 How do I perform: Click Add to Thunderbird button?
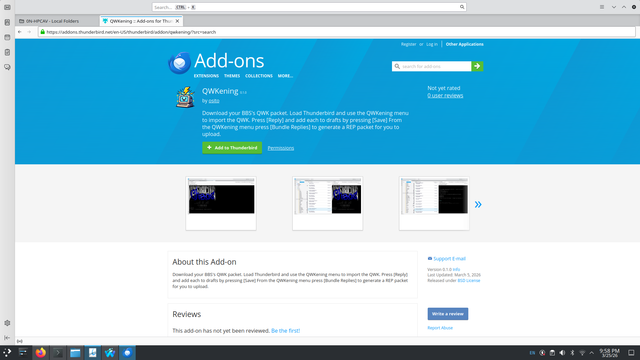point(232,148)
